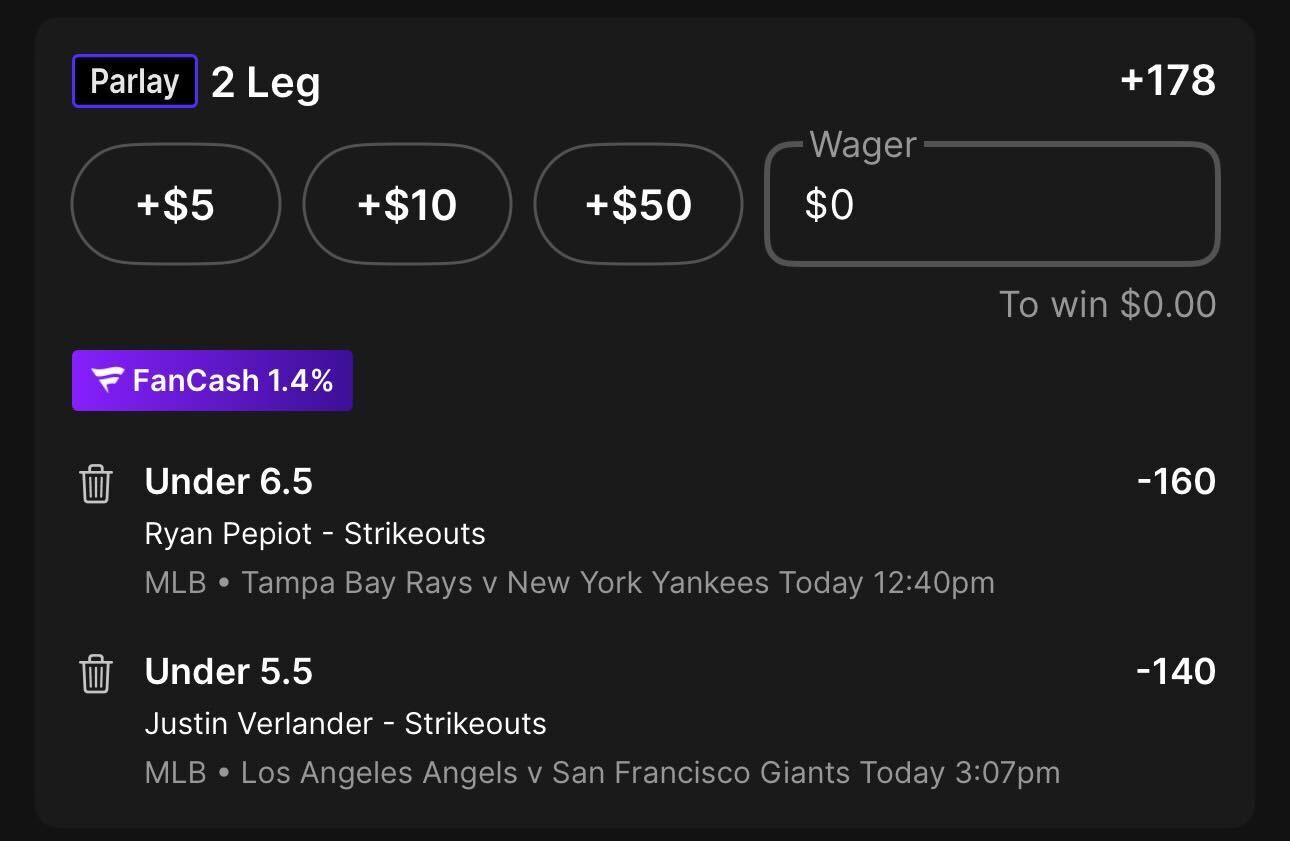Click the Parlay badge label

pos(135,81)
